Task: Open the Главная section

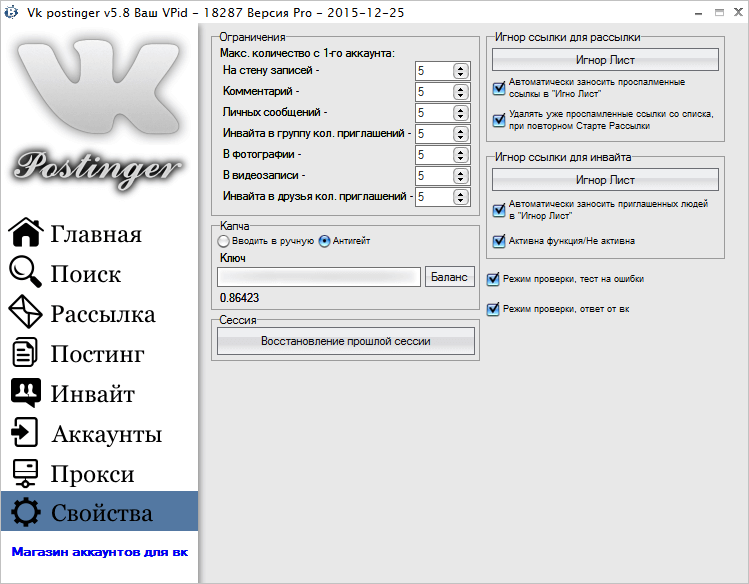Action: [x=96, y=234]
